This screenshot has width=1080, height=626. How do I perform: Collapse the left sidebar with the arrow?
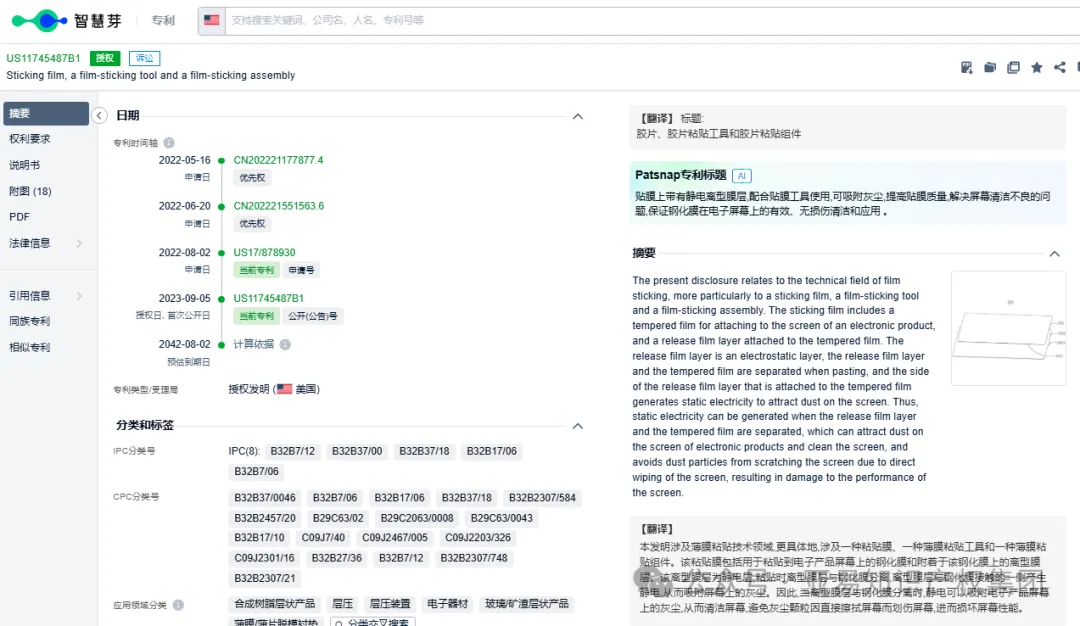point(99,115)
